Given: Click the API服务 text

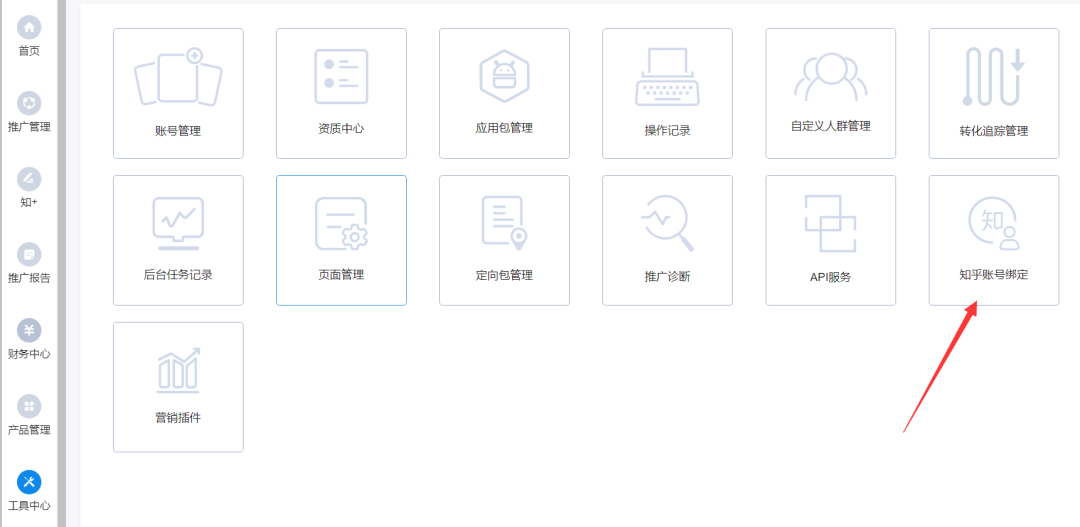Looking at the screenshot, I should (x=831, y=278).
